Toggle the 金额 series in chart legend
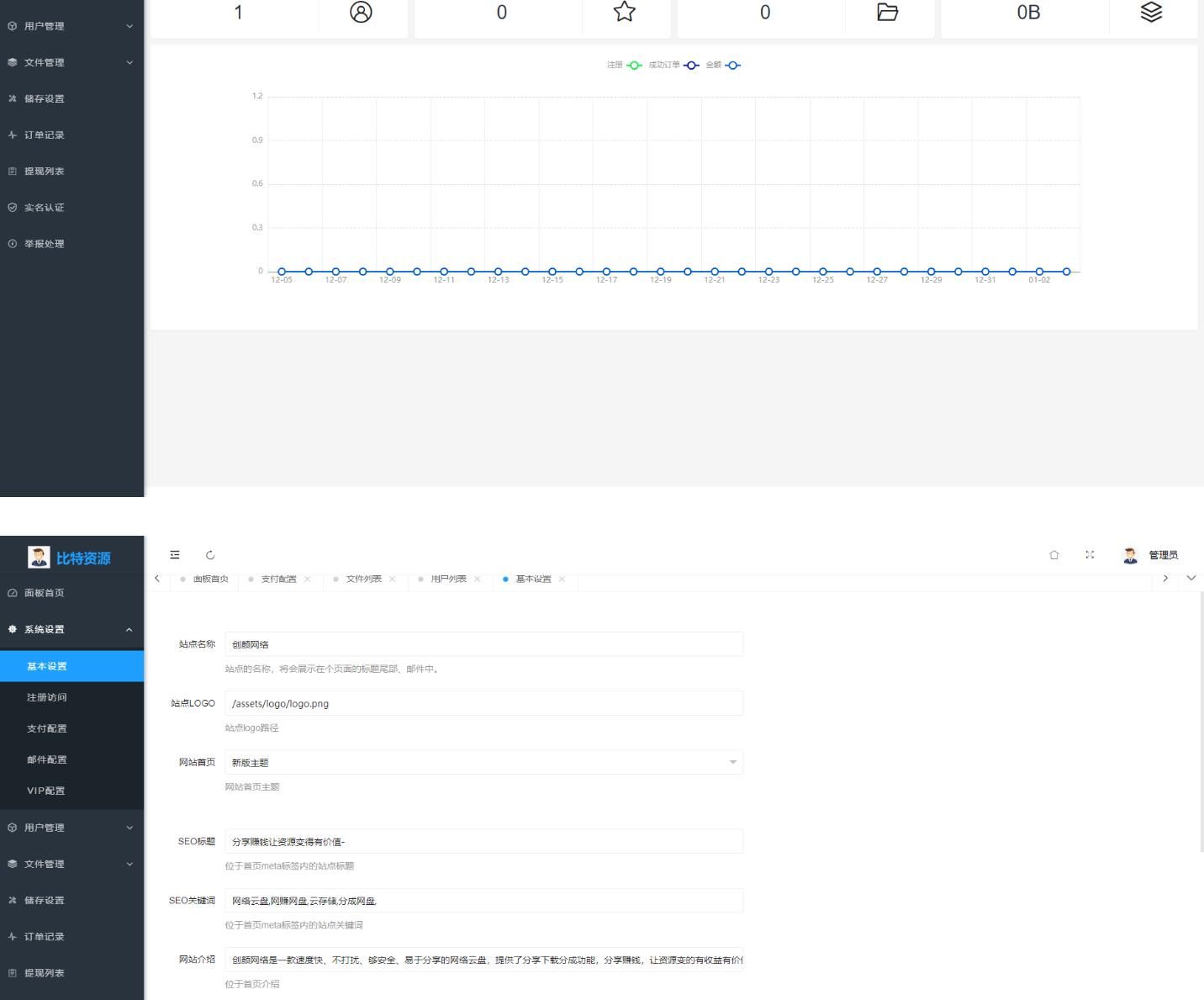 723,65
